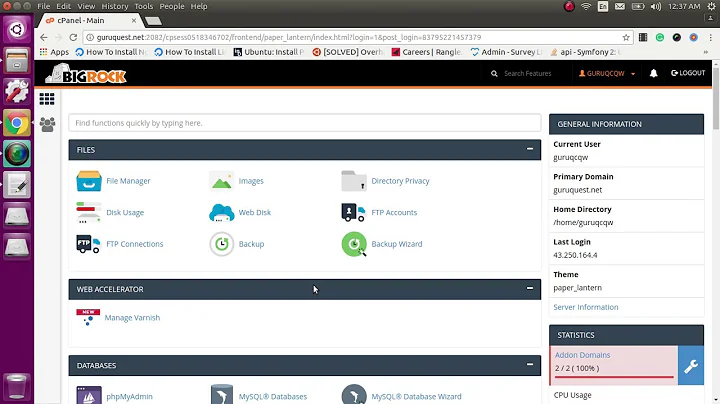Screen dimensions: 720x404
Task: Click the Logout button
Action: click(688, 73)
